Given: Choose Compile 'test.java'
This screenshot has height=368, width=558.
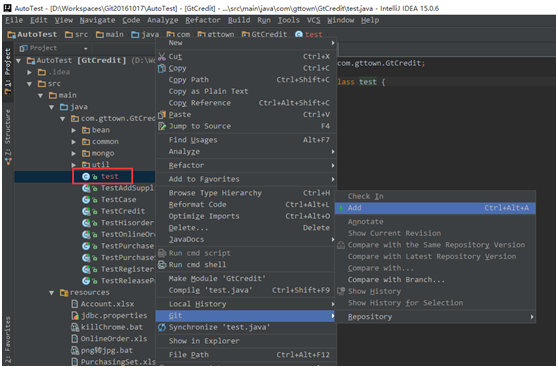Looking at the screenshot, I should pos(246,290).
